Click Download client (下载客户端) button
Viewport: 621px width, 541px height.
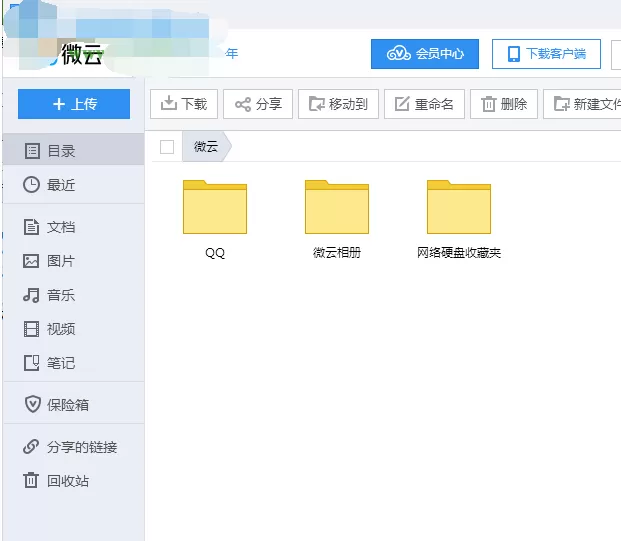[x=547, y=54]
